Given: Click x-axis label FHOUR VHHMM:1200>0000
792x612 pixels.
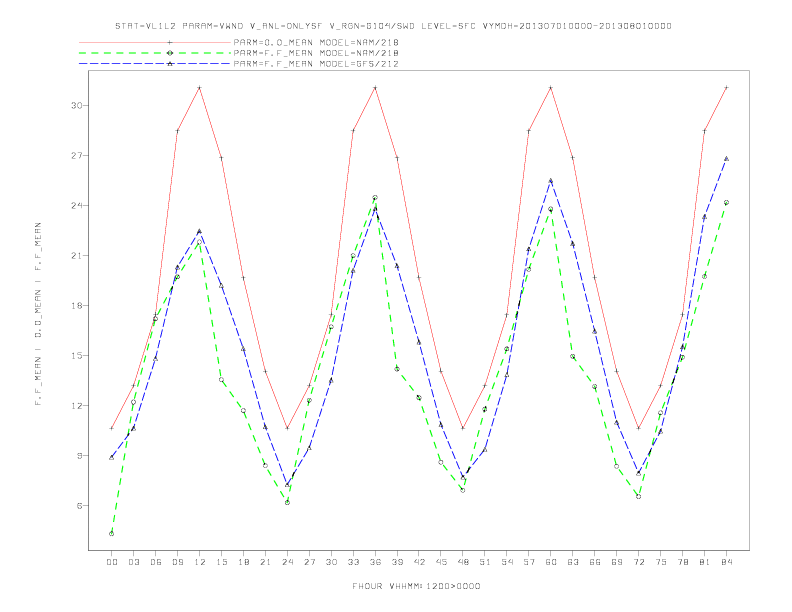Looking at the screenshot, I should tap(416, 586).
